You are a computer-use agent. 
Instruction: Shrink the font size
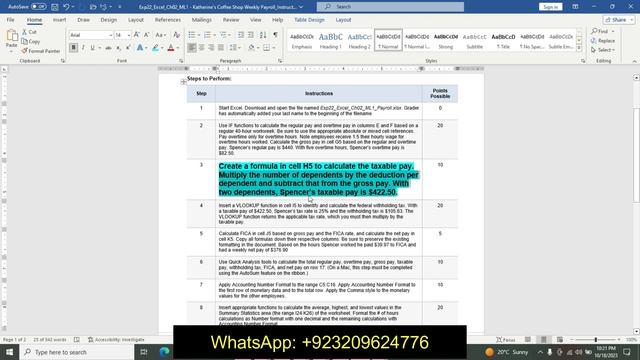pos(147,35)
